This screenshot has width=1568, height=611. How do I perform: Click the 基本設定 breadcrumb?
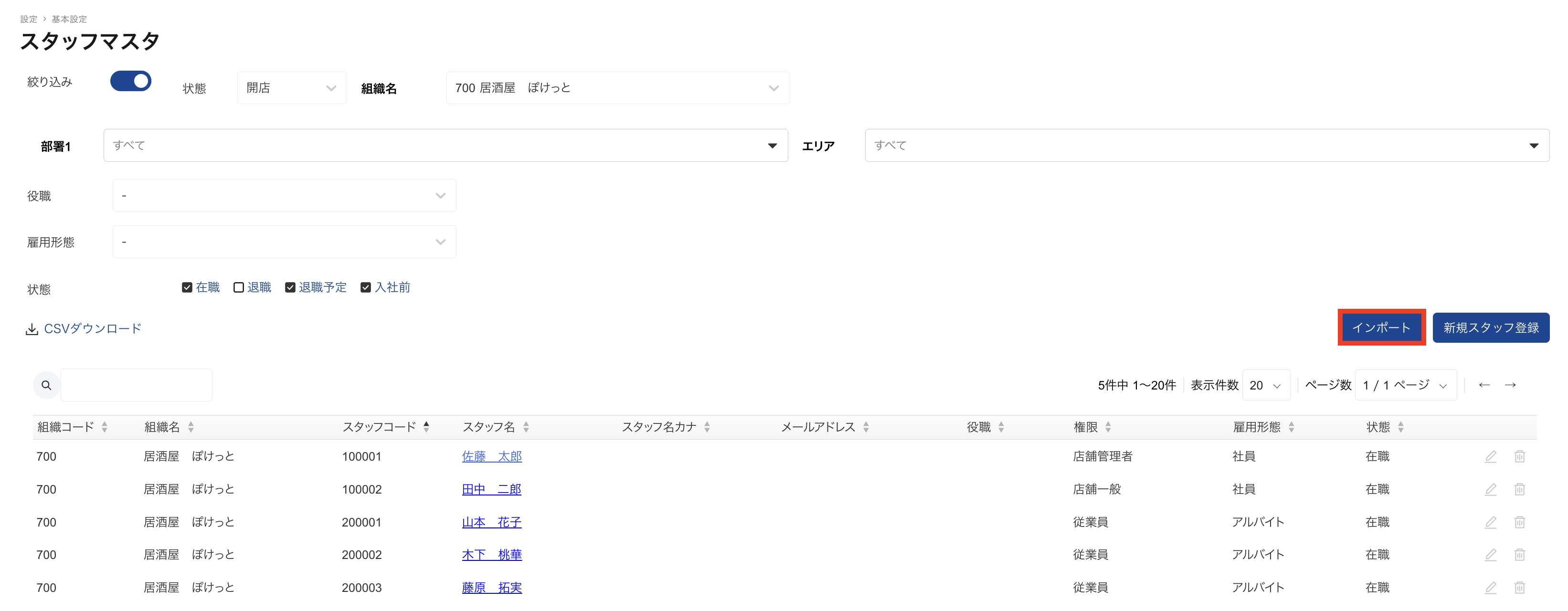coord(69,19)
